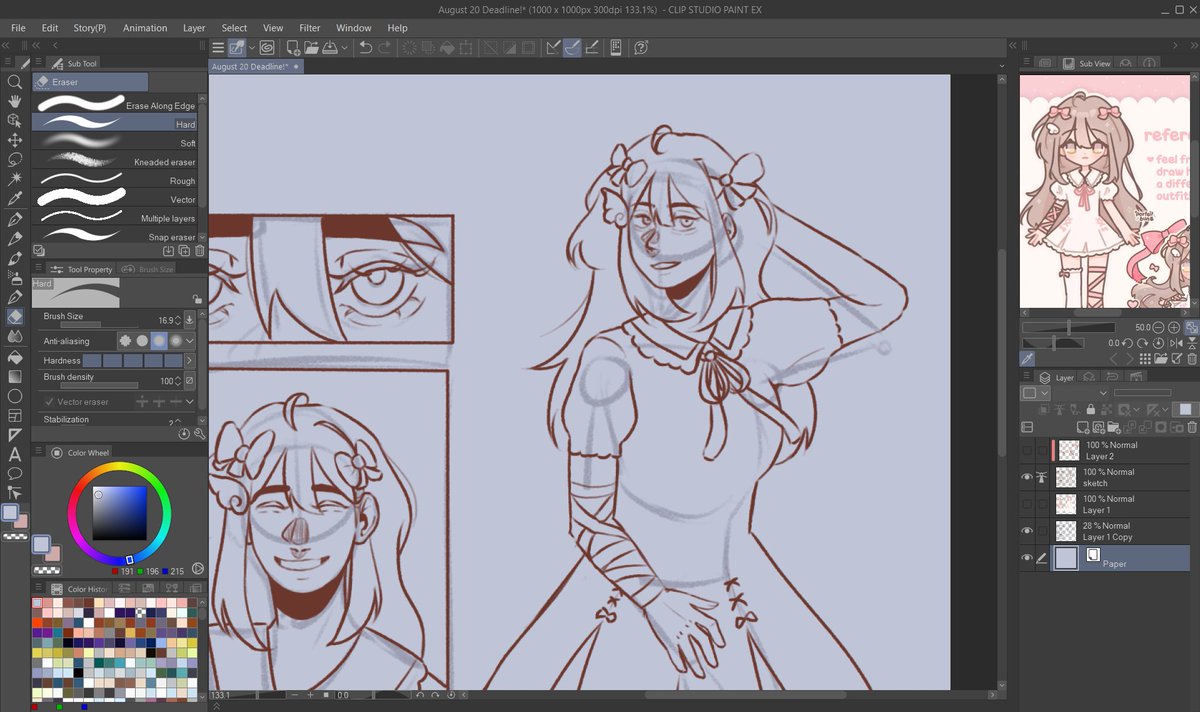Zoom in the Sub View image
Image resolution: width=1200 pixels, height=712 pixels.
(1174, 327)
